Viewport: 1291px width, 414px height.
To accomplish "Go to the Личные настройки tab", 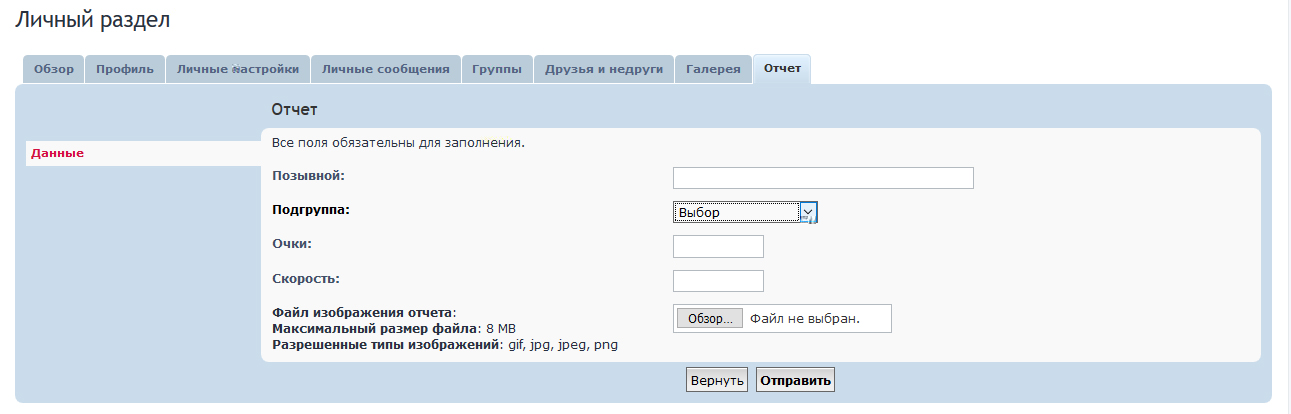I will coord(238,70).
